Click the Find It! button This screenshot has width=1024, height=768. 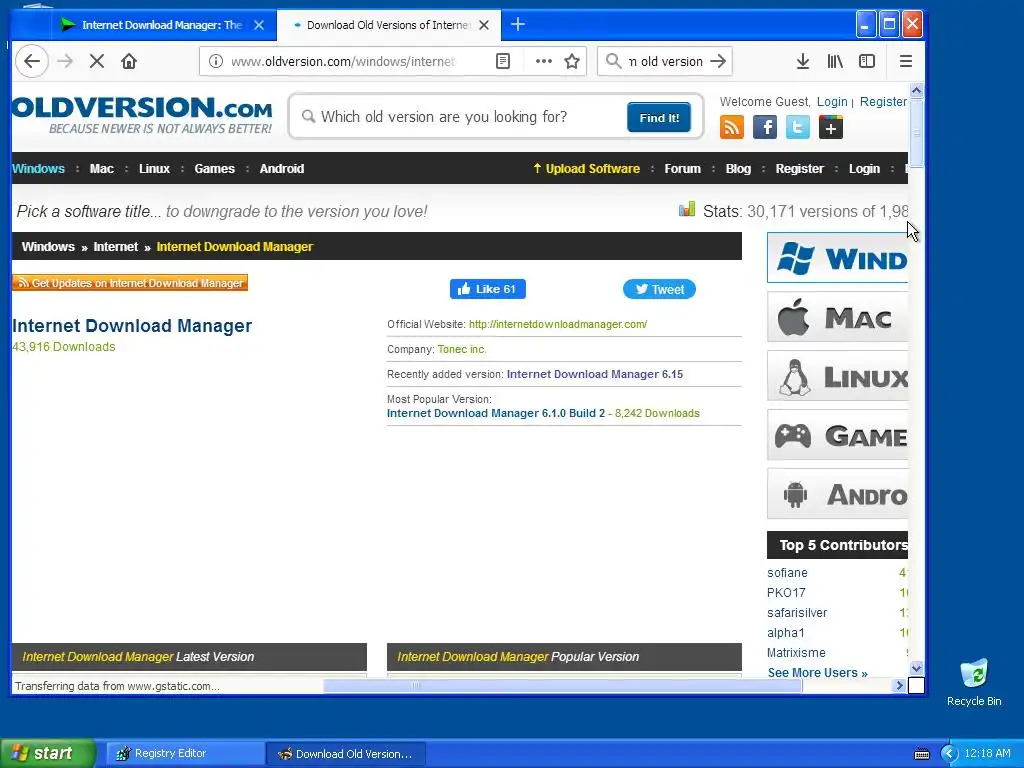(x=659, y=118)
